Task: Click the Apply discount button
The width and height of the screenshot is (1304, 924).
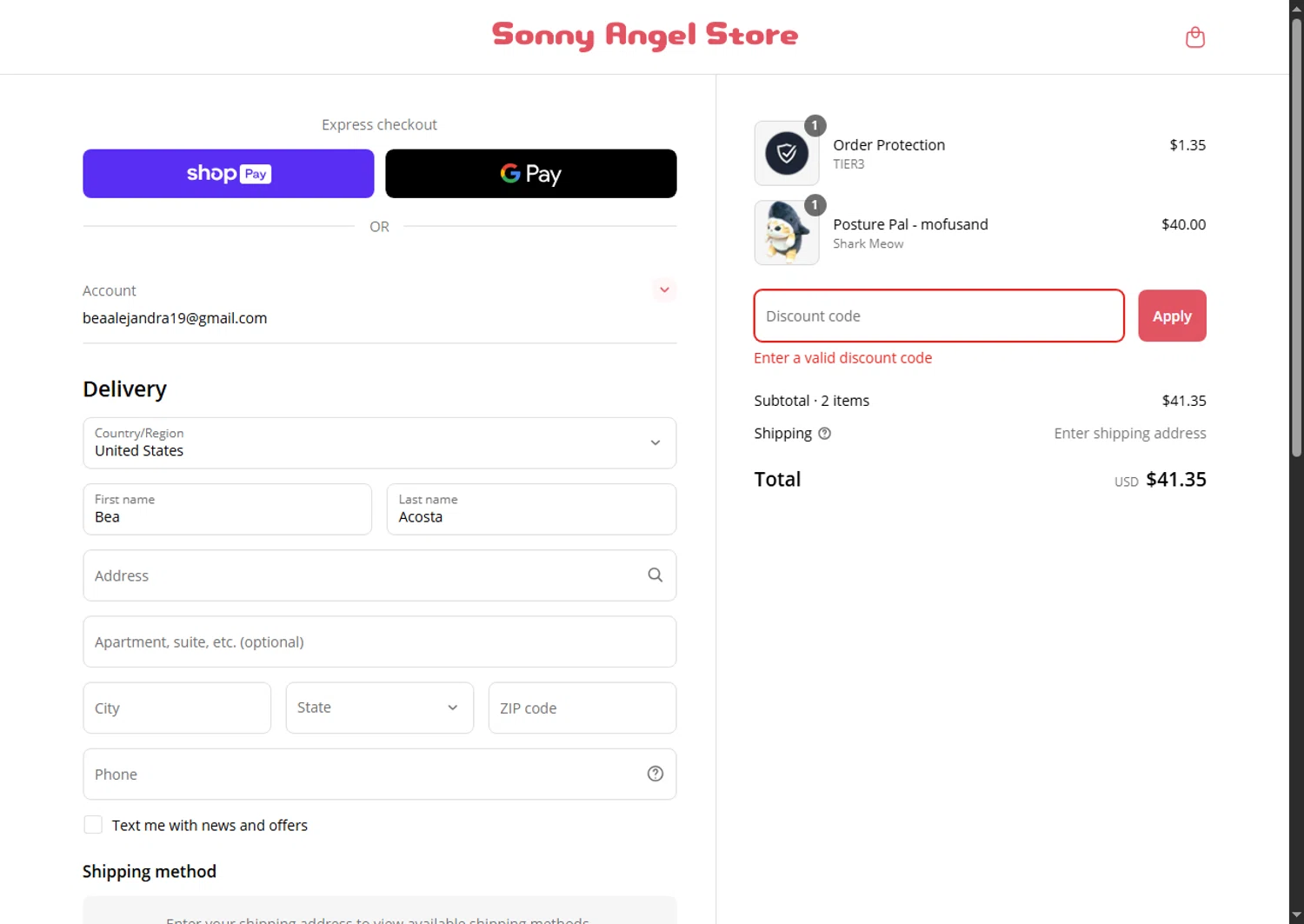Action: [1172, 316]
